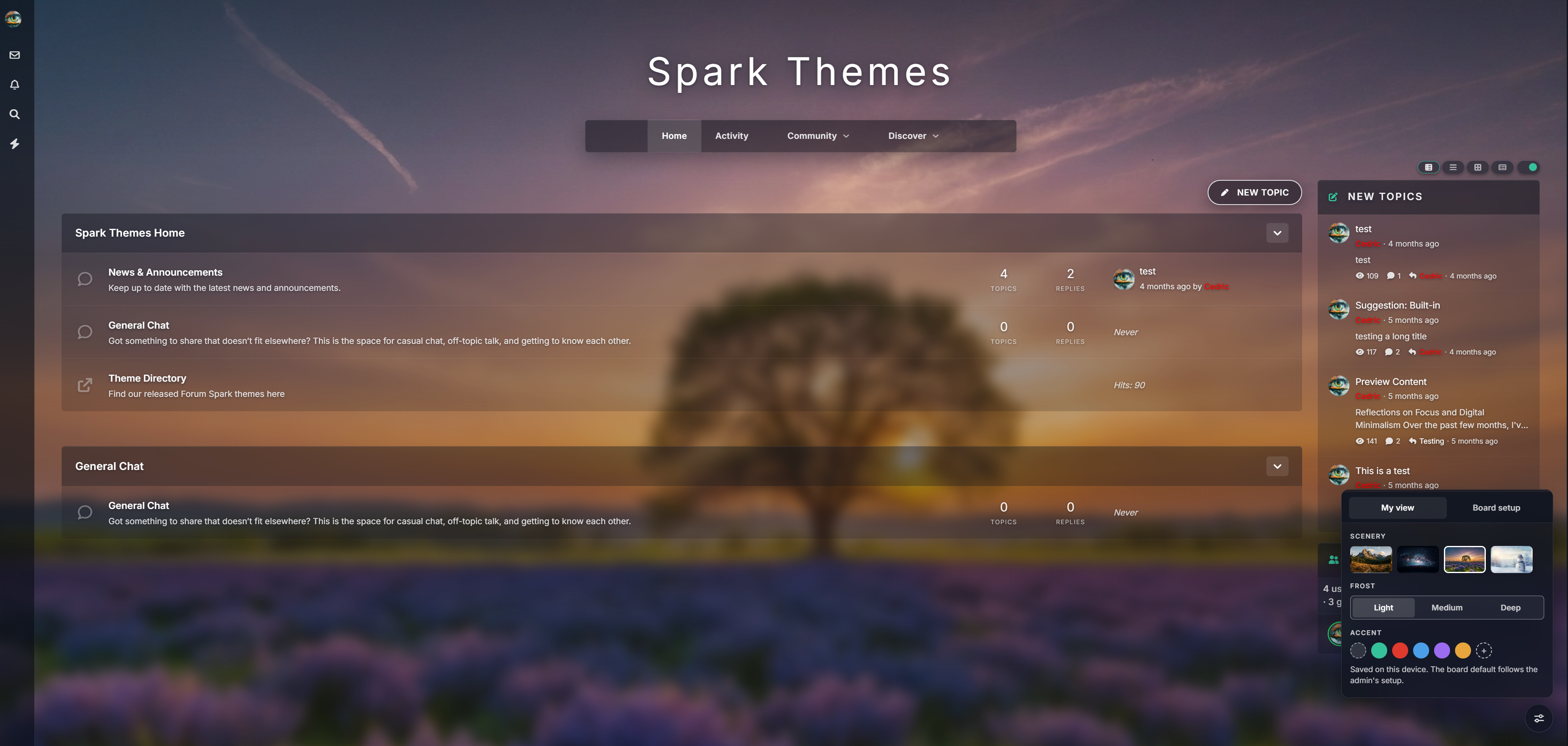Switch to grid forum layout icon
The height and width of the screenshot is (746, 1568).
click(x=1478, y=167)
